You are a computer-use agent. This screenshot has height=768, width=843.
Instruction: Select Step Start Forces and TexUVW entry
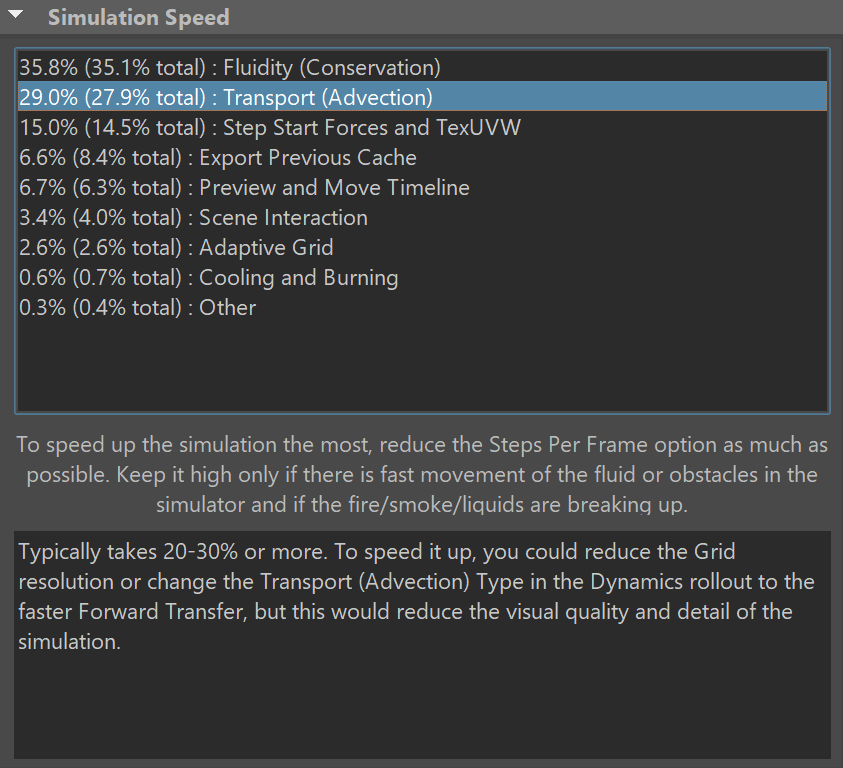[x=423, y=127]
